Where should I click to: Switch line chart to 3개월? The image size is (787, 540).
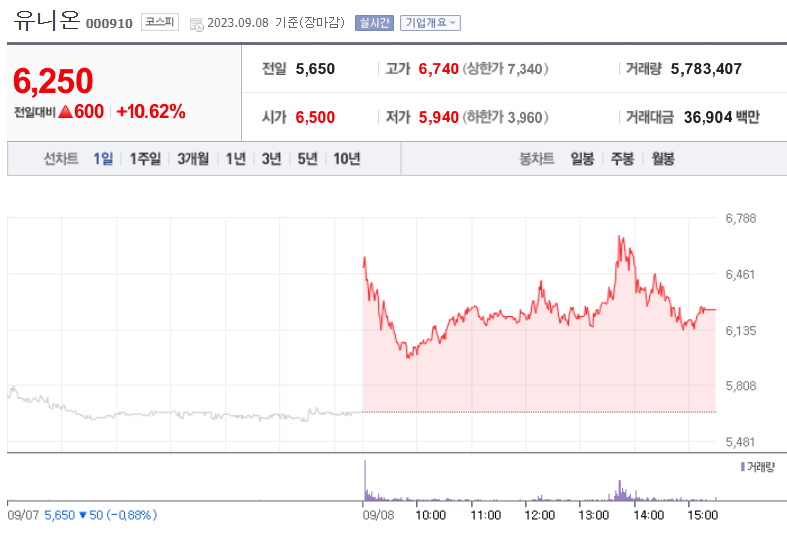click(x=193, y=159)
